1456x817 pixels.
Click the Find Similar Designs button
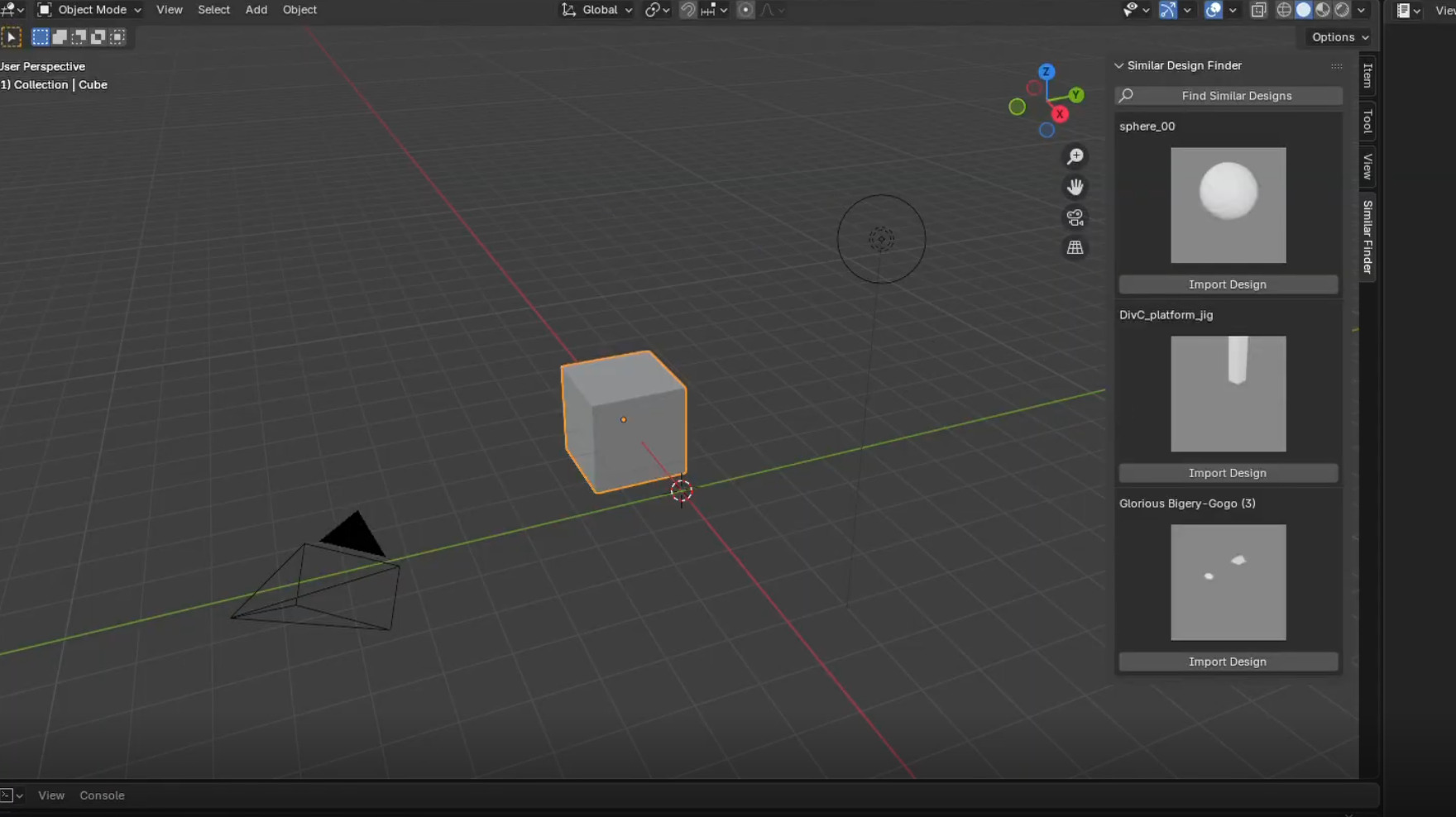[x=1228, y=96]
